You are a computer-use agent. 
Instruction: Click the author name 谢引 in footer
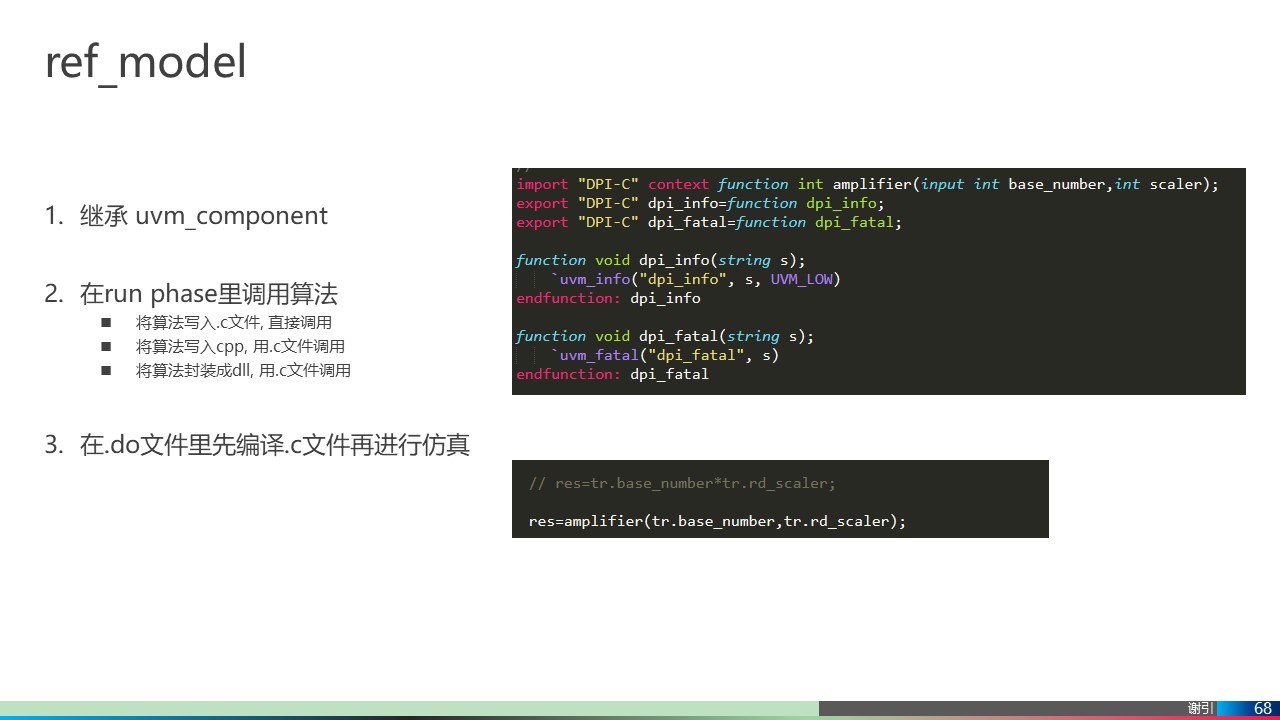pos(1199,707)
